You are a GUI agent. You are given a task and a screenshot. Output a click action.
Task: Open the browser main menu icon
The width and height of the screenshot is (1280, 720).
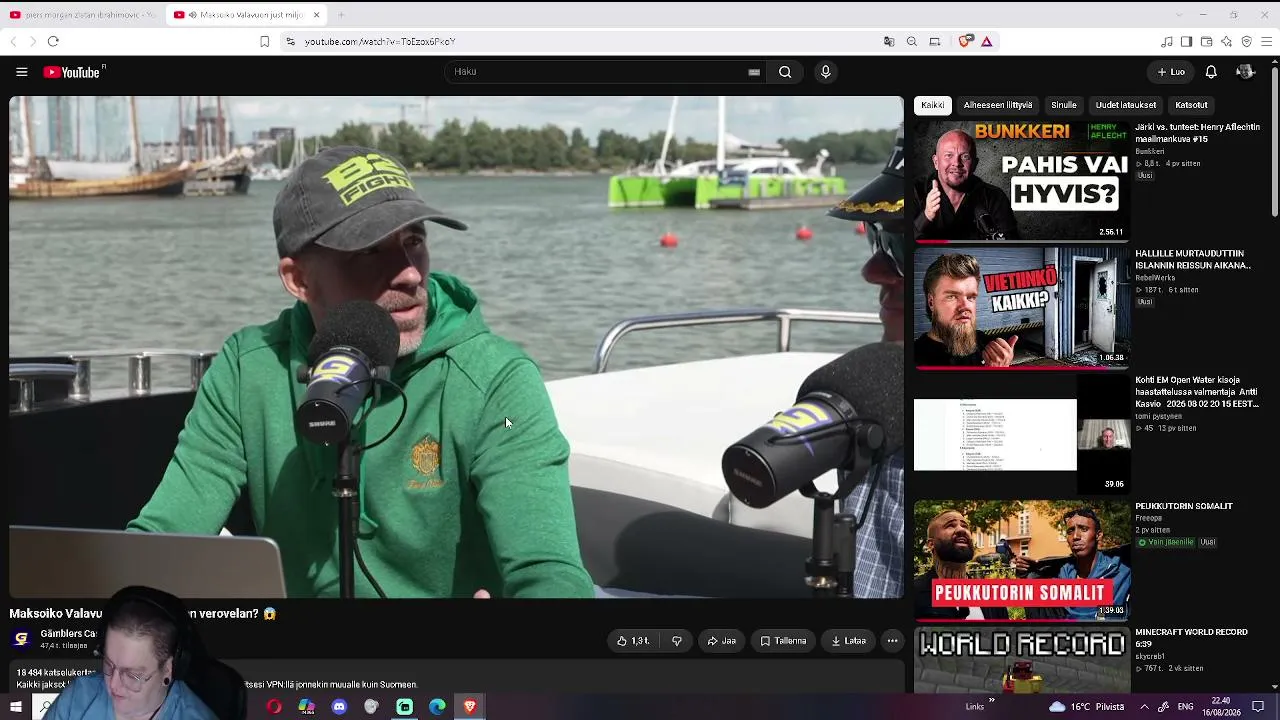point(1267,42)
